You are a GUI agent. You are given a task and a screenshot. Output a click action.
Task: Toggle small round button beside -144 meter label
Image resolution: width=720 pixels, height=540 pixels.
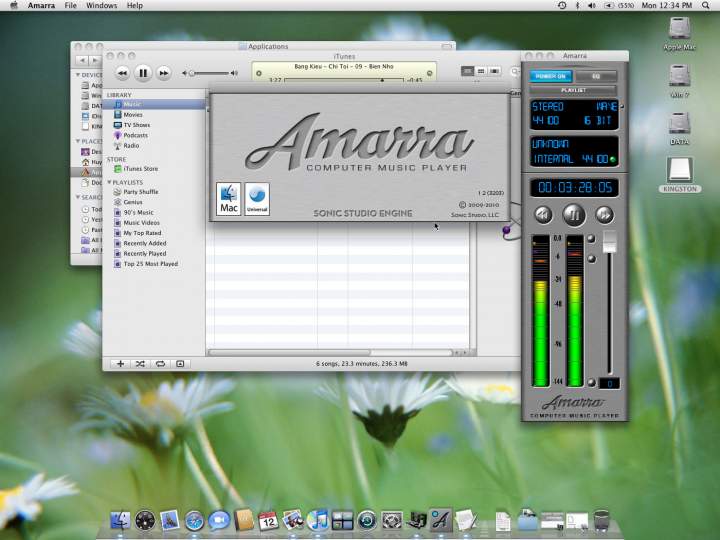coord(591,382)
